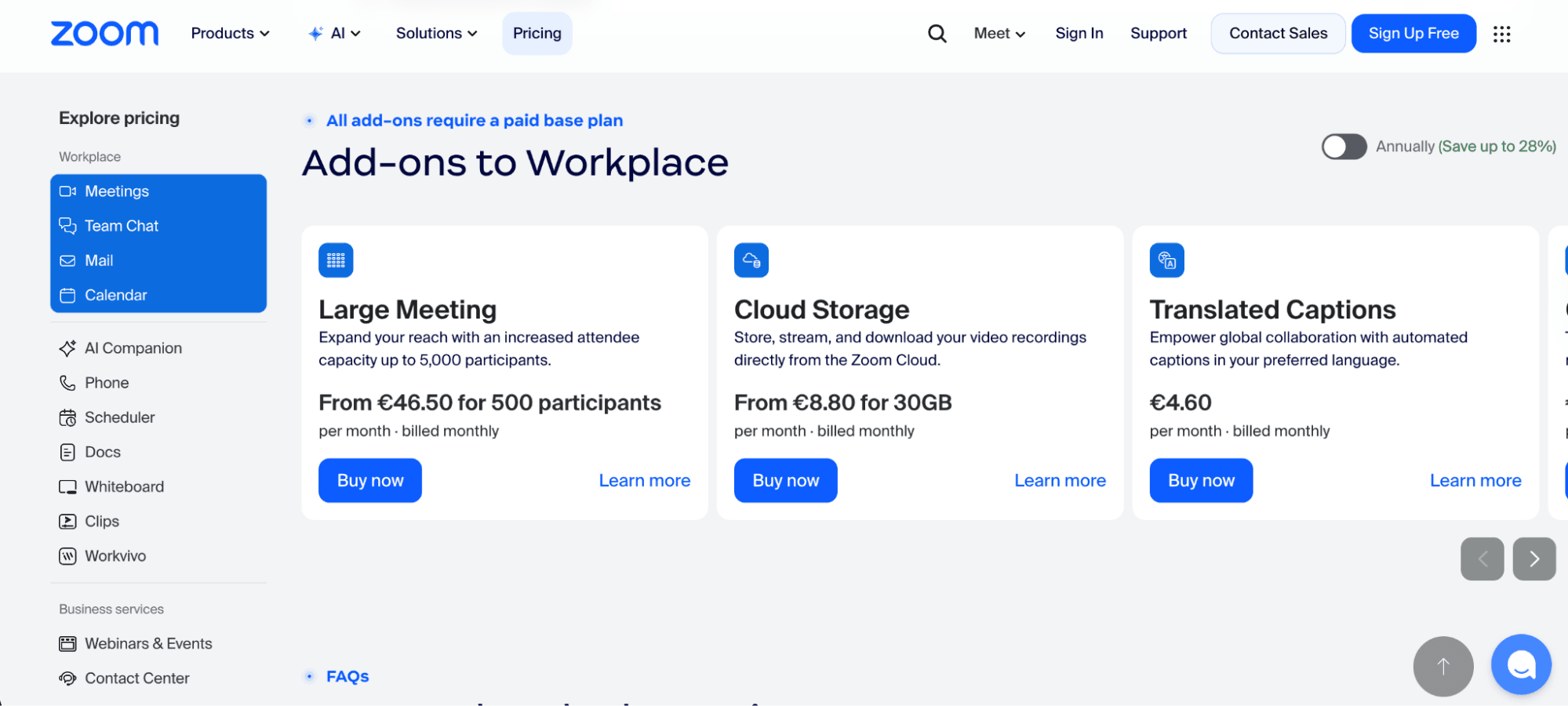Image resolution: width=1568 pixels, height=706 pixels.
Task: Click Buy now for Large Meeting
Action: (369, 480)
